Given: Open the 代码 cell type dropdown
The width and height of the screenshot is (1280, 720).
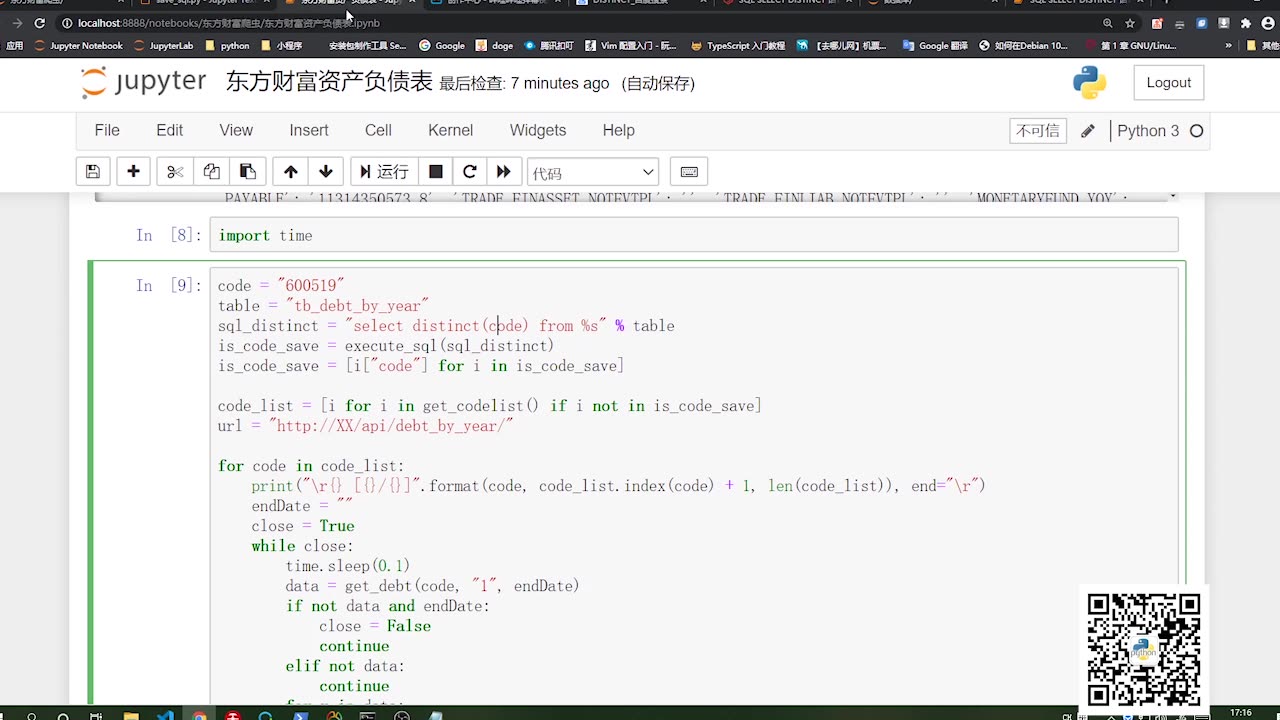Looking at the screenshot, I should (x=593, y=172).
